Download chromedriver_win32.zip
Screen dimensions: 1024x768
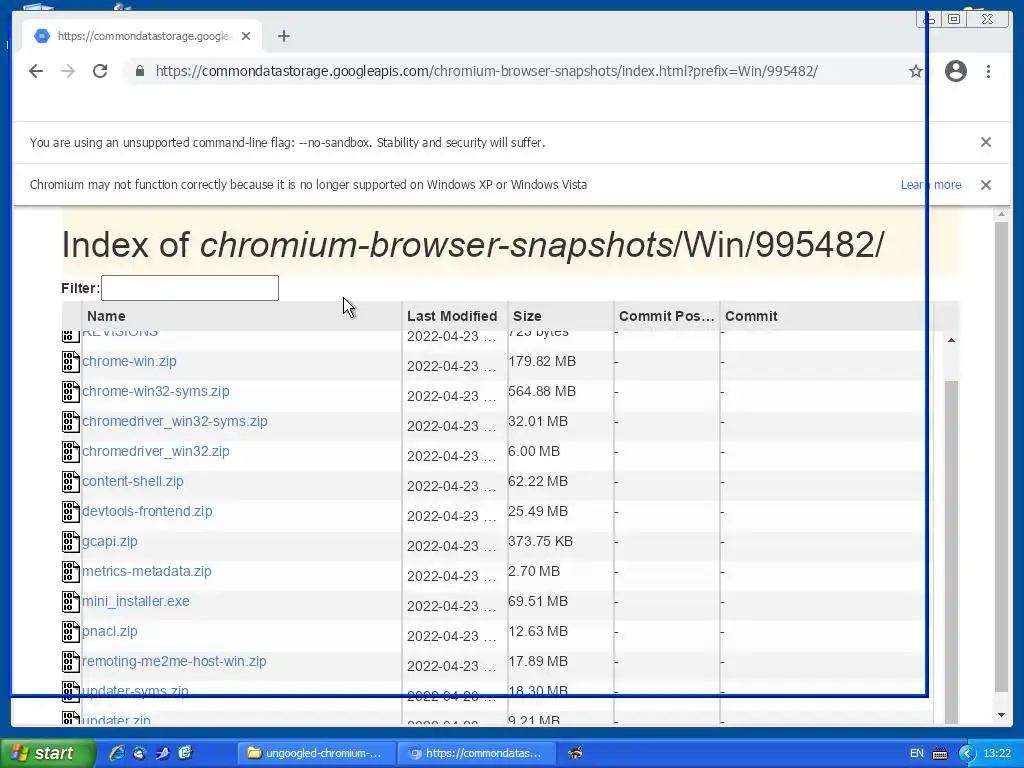tap(155, 451)
